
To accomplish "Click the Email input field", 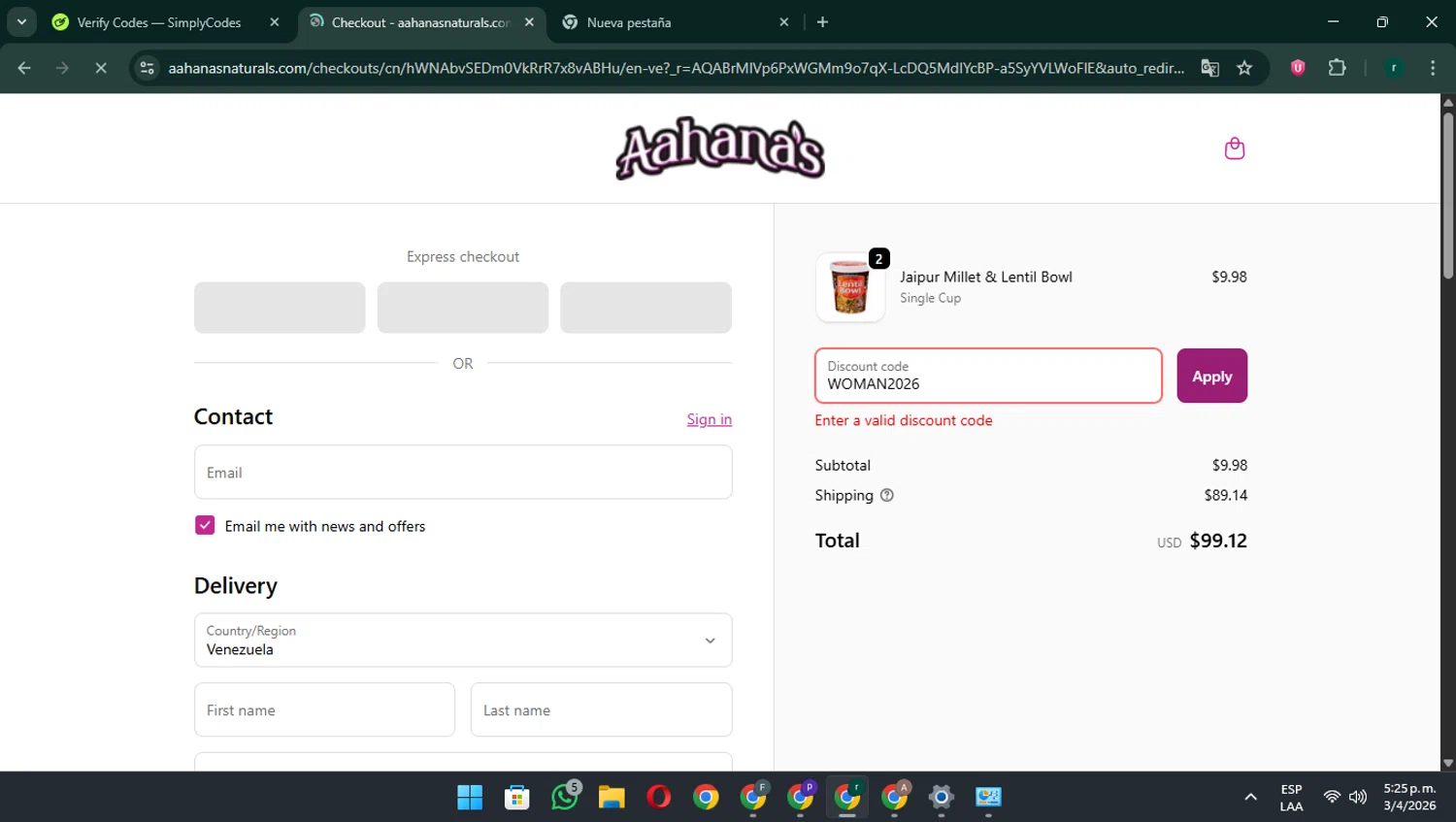I will 463,472.
